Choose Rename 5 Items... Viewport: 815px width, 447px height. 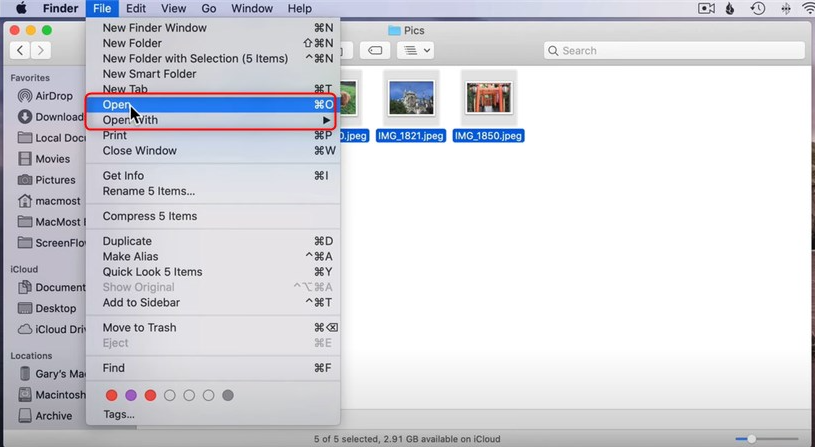(213, 191)
